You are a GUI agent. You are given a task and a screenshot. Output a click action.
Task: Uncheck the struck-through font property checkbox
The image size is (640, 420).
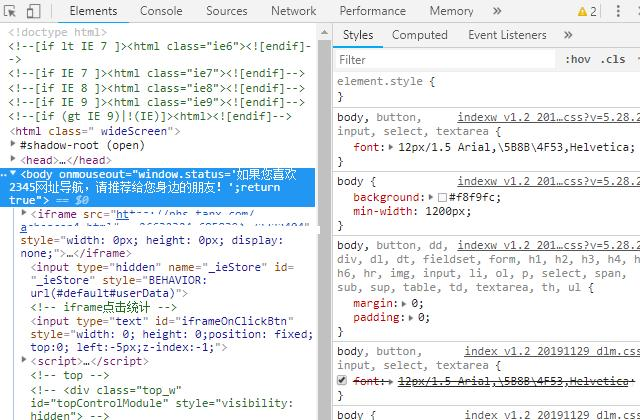pos(342,380)
